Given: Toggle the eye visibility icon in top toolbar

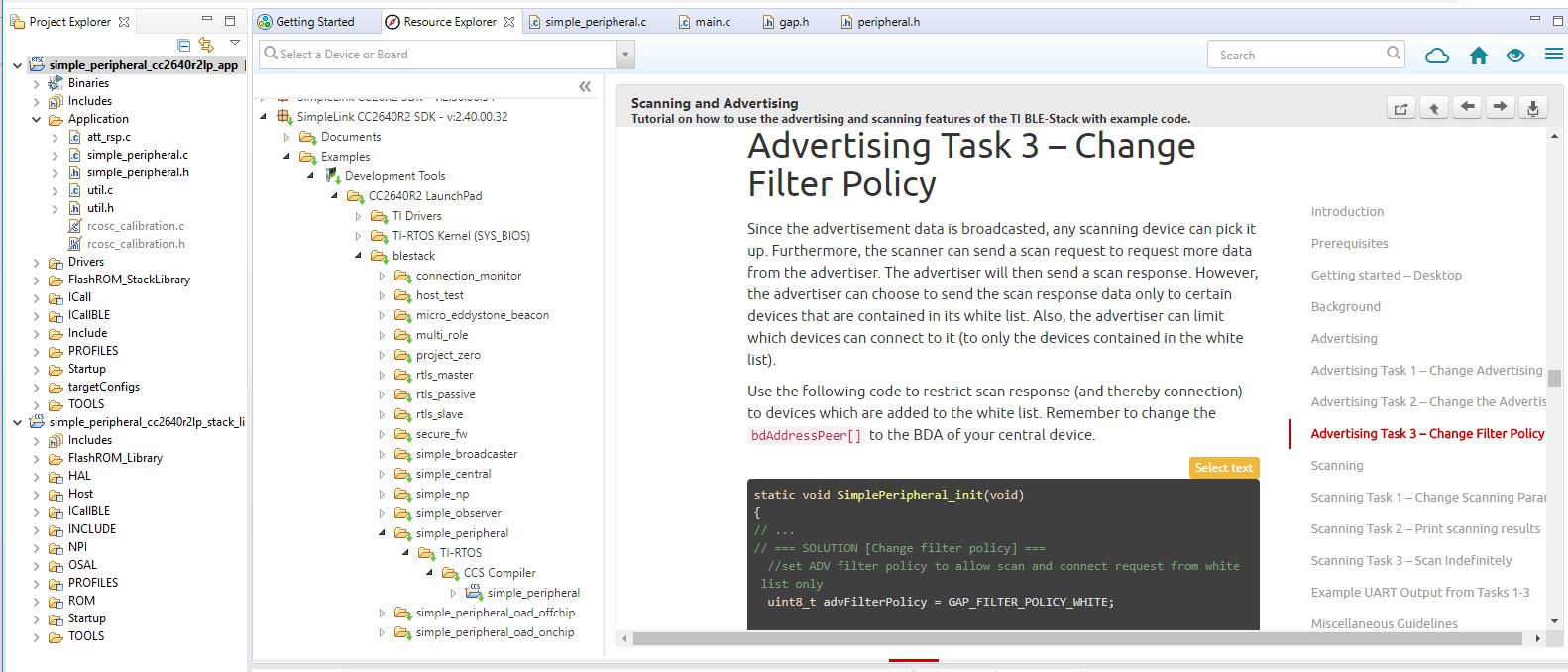Looking at the screenshot, I should (x=1514, y=56).
